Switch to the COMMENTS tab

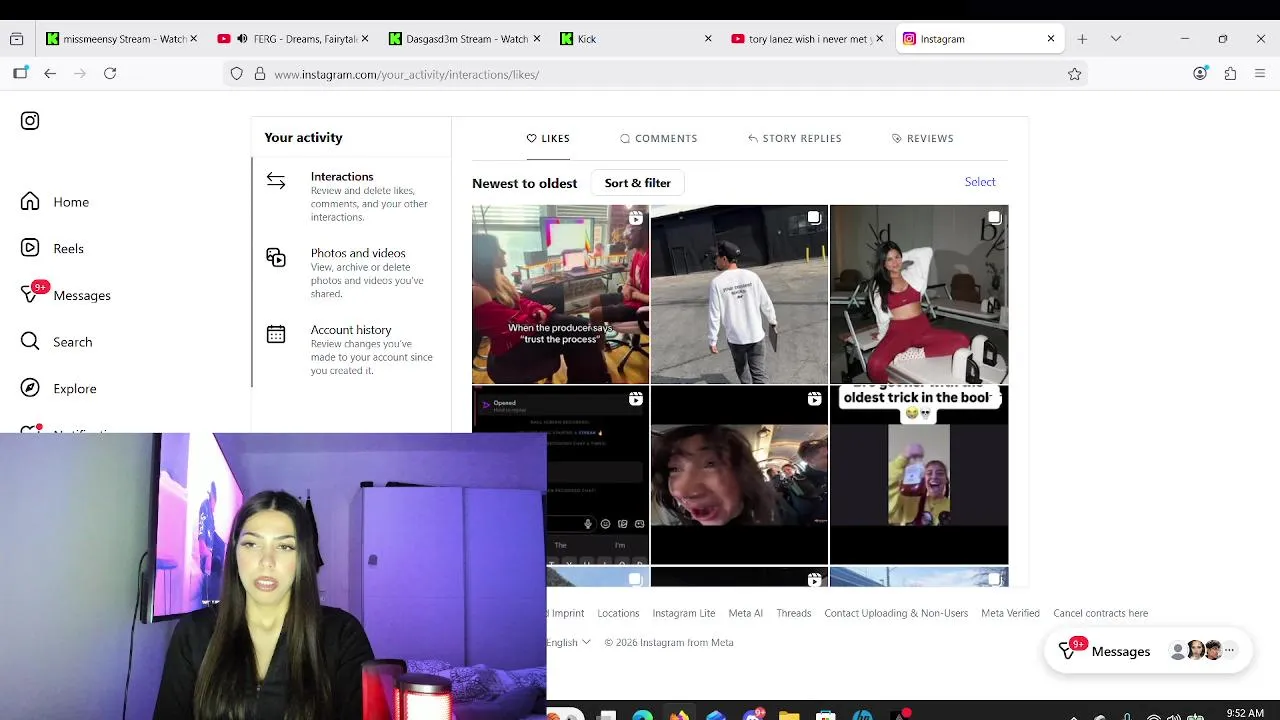[658, 138]
